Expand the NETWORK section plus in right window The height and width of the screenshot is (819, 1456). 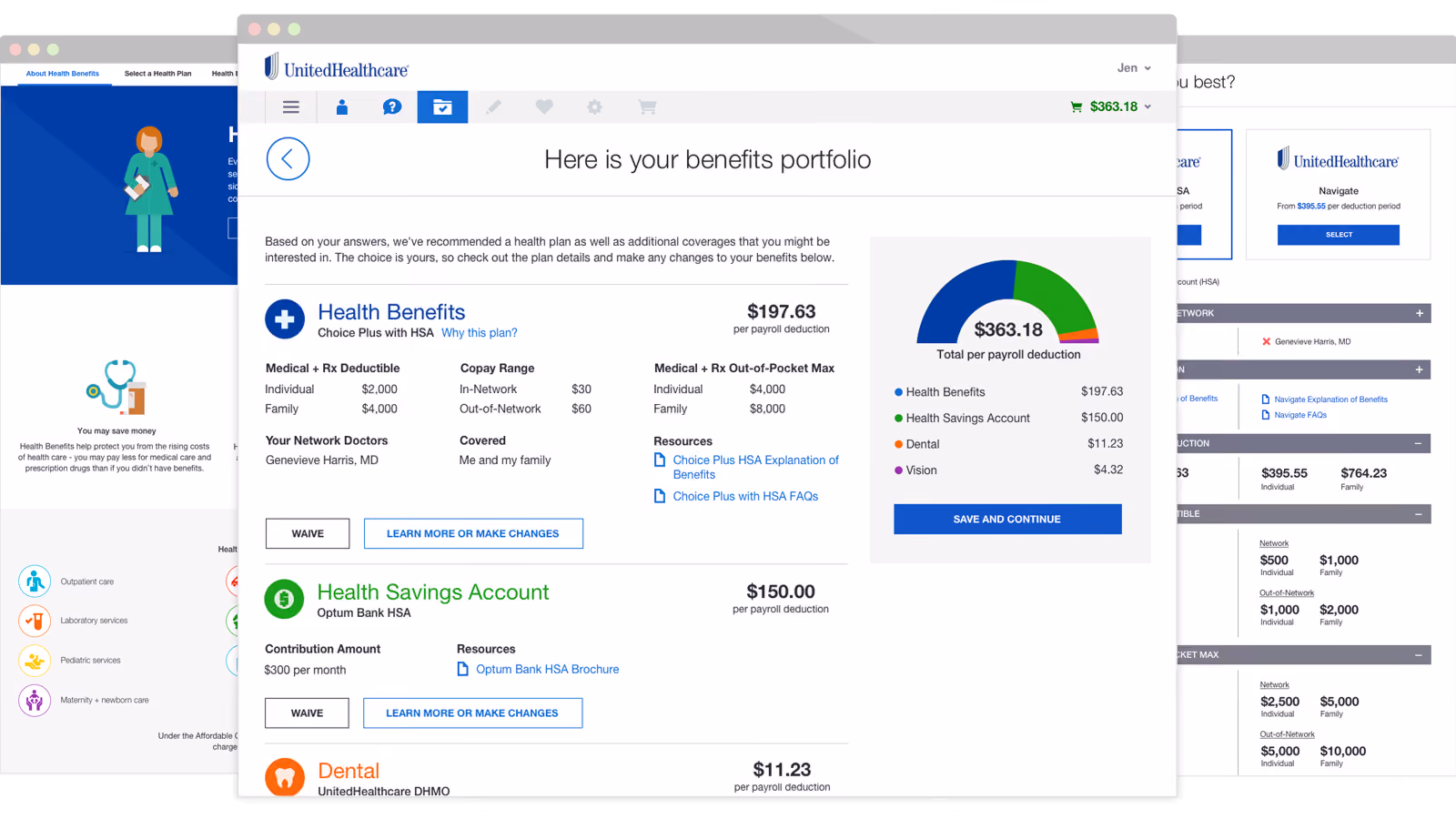[1420, 313]
